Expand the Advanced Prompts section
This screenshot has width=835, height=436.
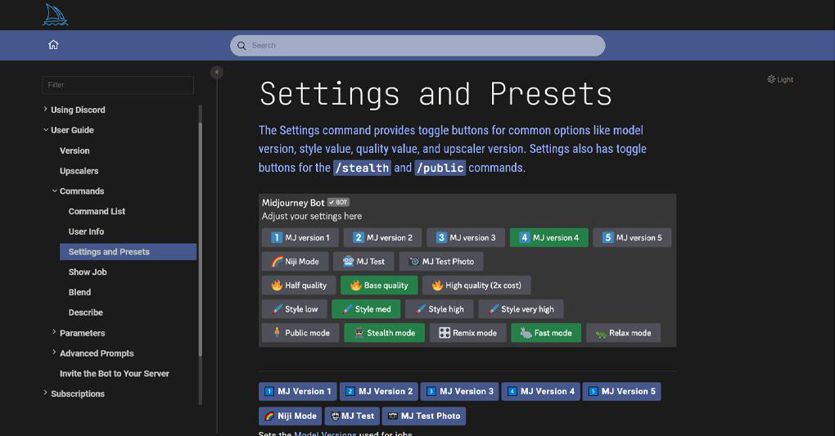click(x=54, y=353)
